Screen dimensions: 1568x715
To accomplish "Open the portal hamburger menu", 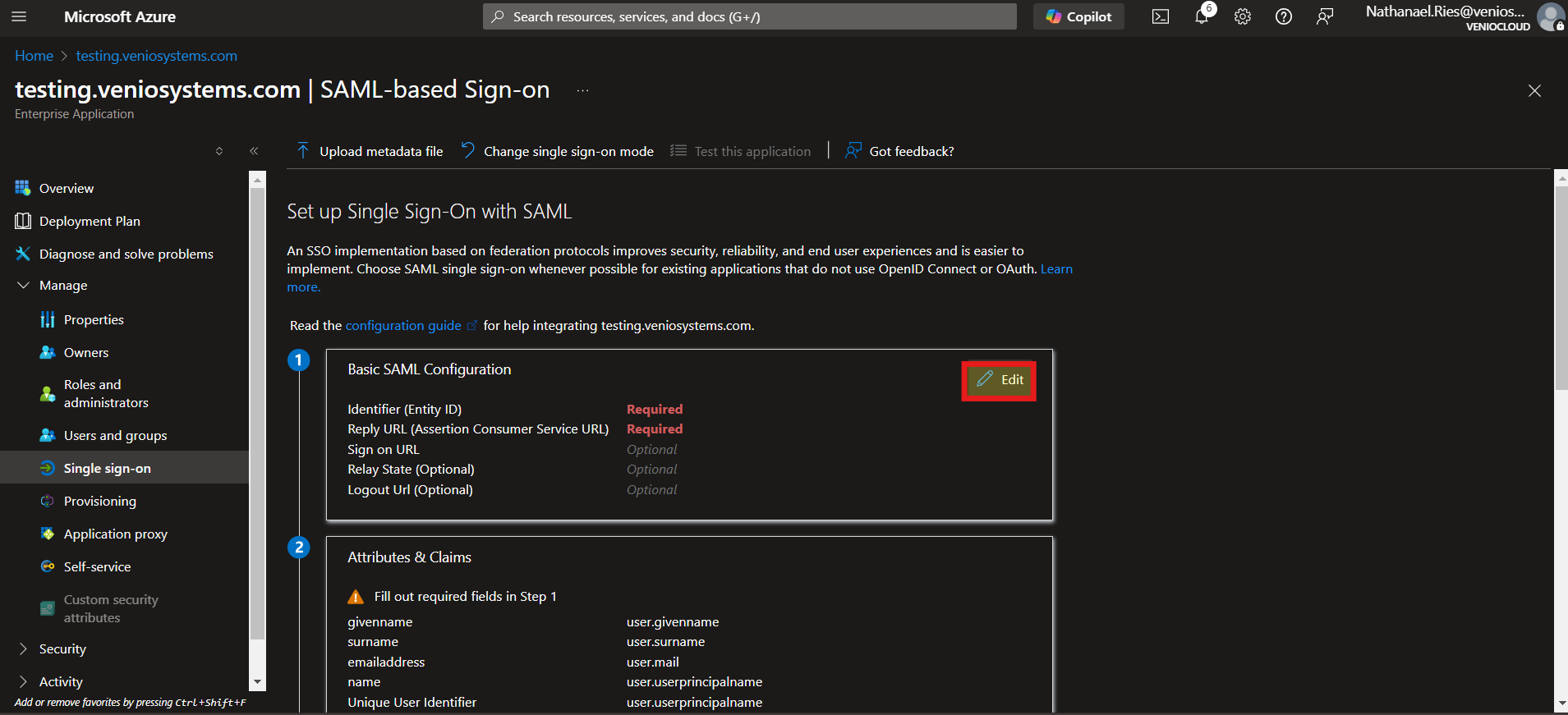I will pyautogui.click(x=20, y=16).
